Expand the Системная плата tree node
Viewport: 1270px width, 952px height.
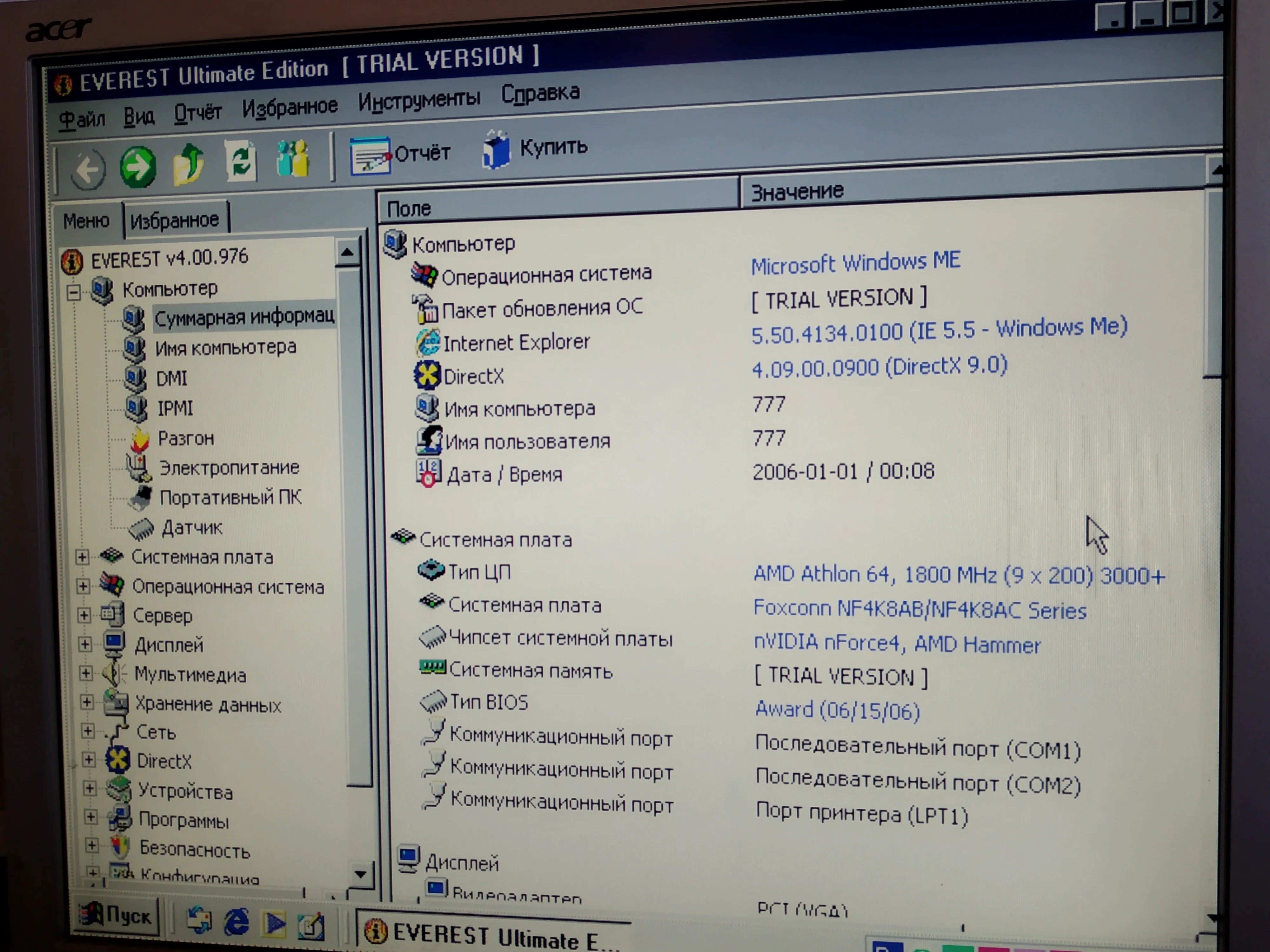pyautogui.click(x=82, y=557)
